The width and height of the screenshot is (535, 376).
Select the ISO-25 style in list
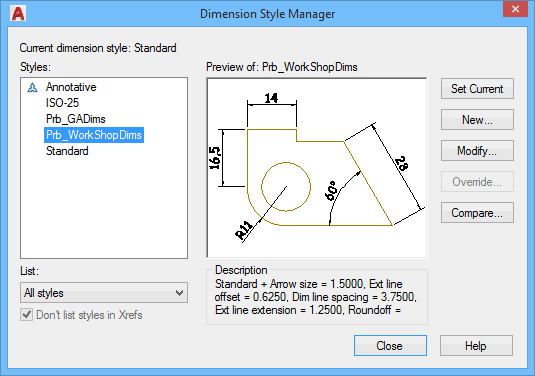click(x=62, y=103)
